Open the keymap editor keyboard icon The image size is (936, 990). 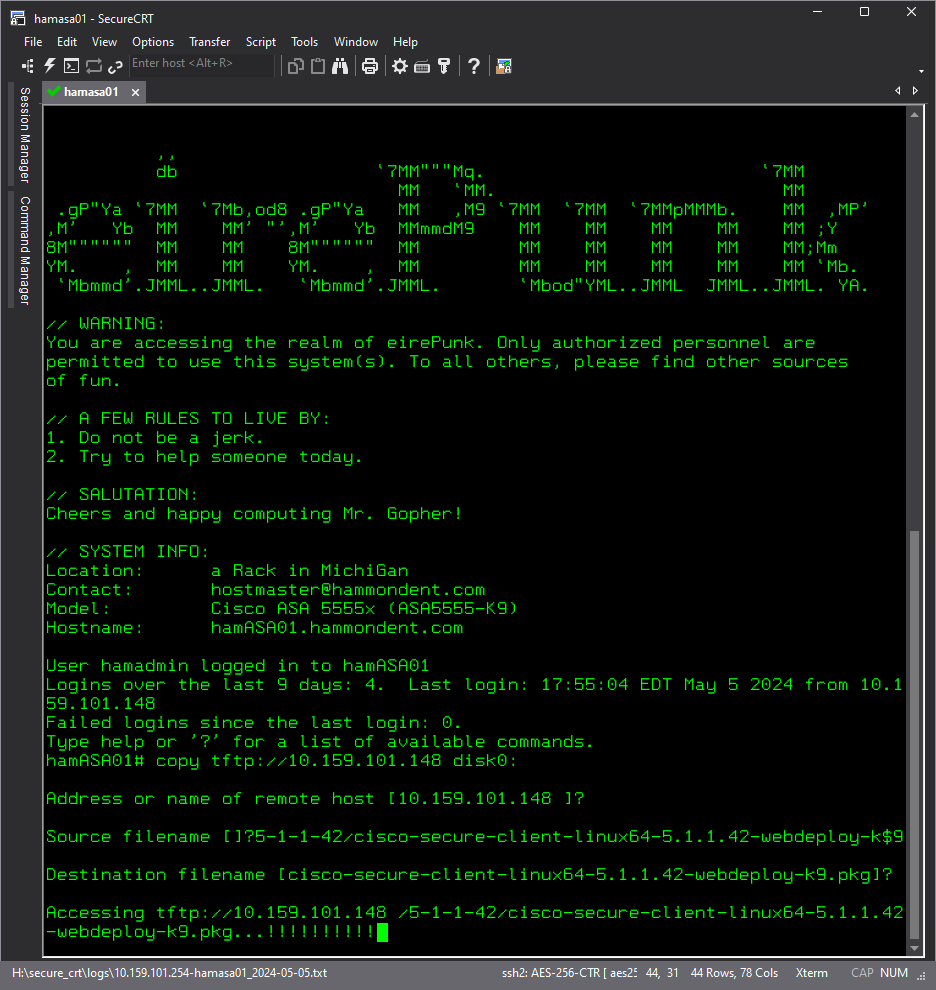tap(421, 65)
